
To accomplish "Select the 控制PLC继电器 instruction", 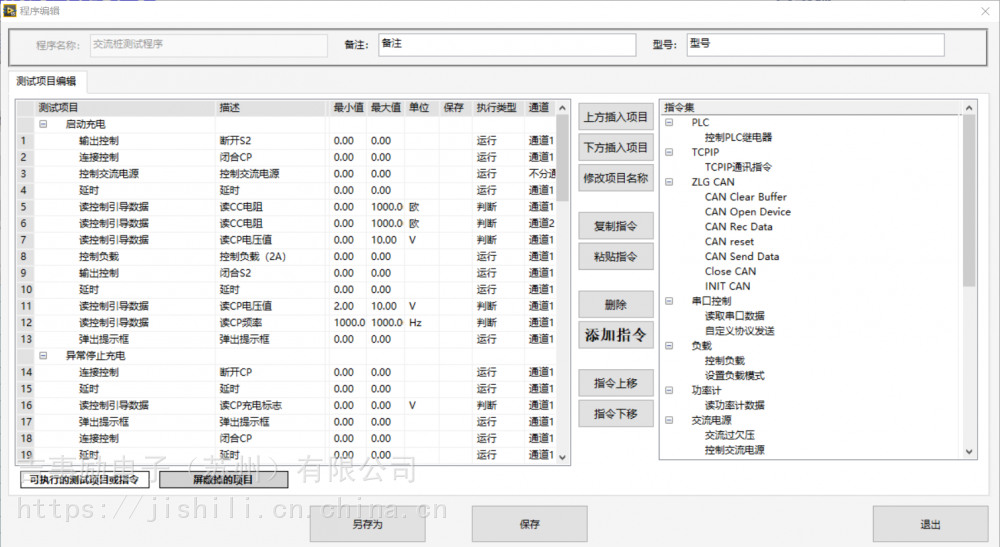I will point(738,137).
